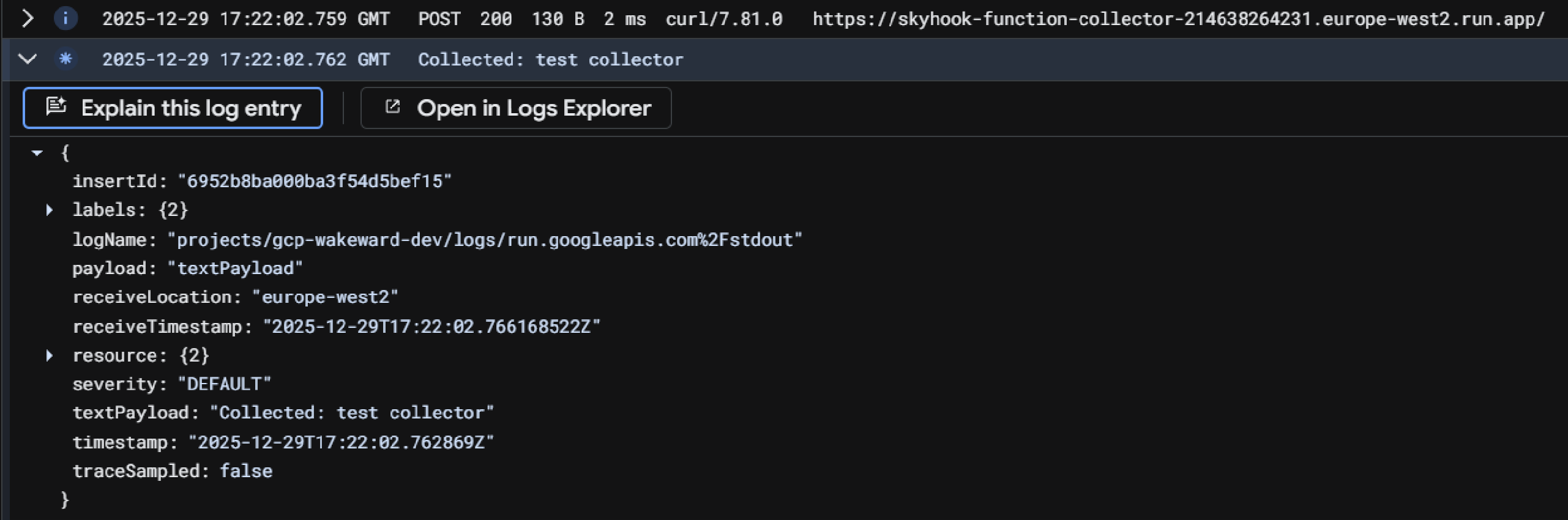Click the receiveTimestamp value
This screenshot has width=1568, height=520.
pos(431,327)
